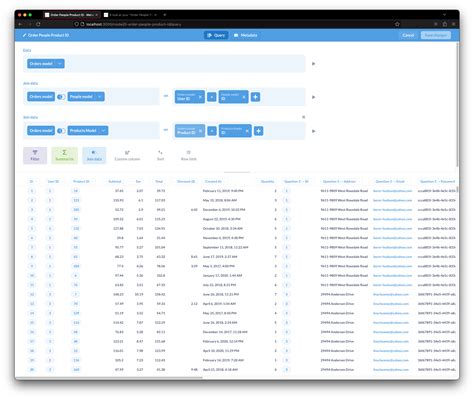
Task: Preview the Data step with play arrow
Action: (313, 64)
